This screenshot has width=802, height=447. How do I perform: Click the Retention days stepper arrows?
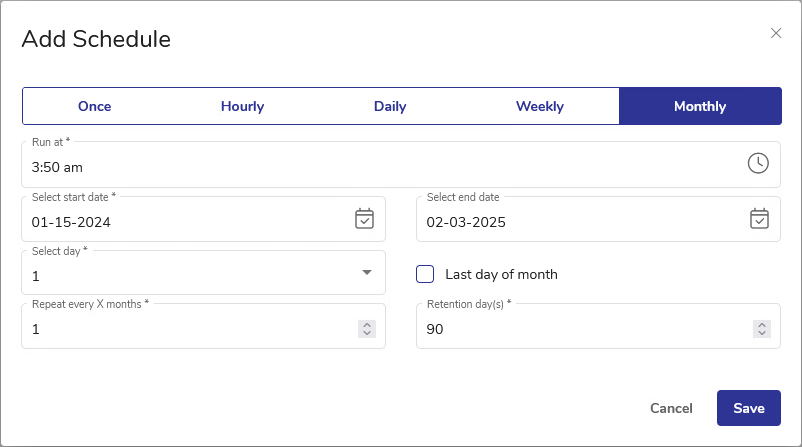(x=762, y=329)
